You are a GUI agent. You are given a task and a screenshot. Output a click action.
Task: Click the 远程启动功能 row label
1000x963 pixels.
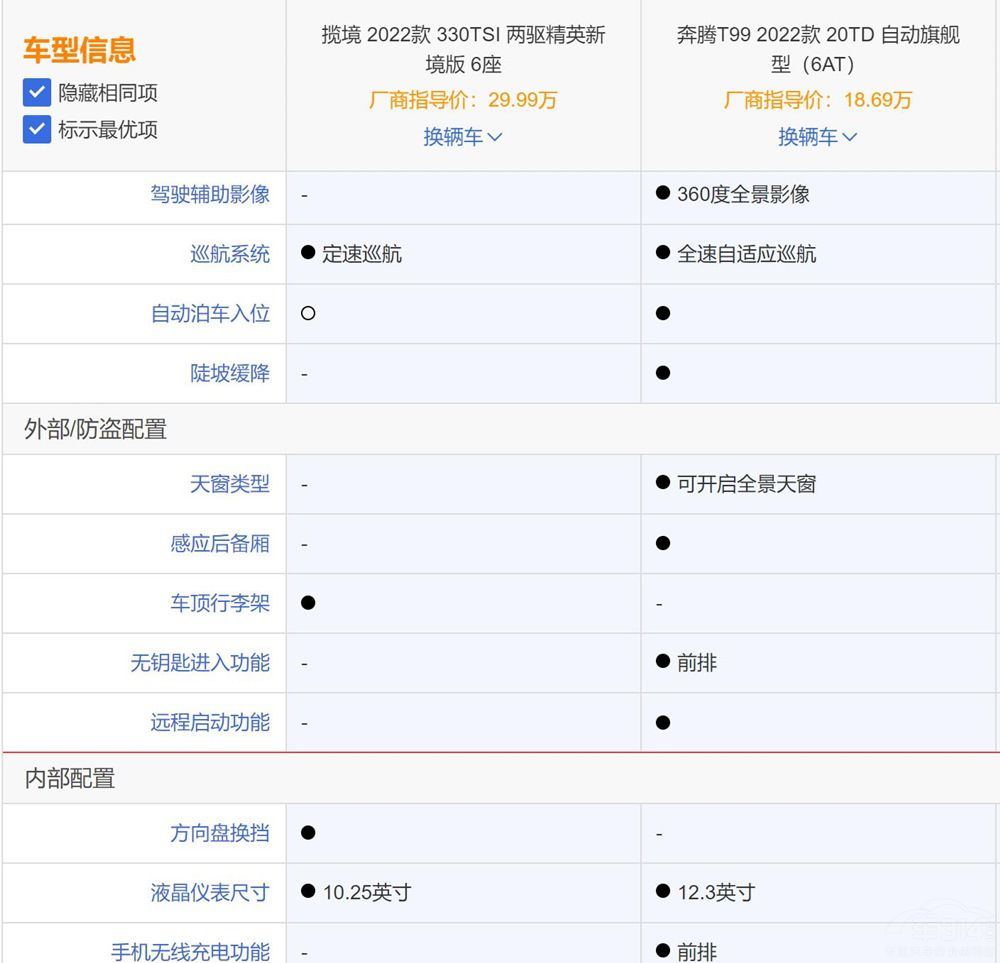(x=210, y=722)
